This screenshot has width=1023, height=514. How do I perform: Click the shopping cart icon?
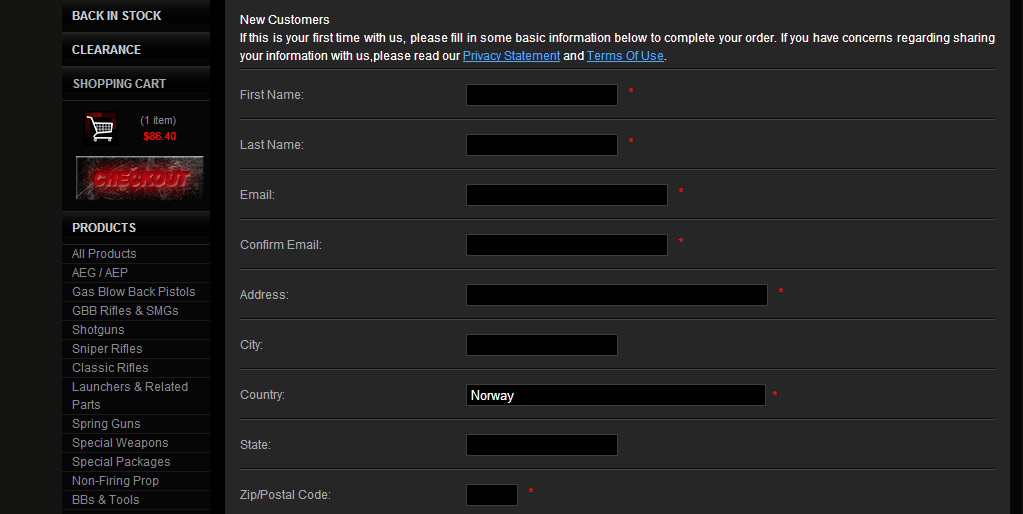pos(100,128)
